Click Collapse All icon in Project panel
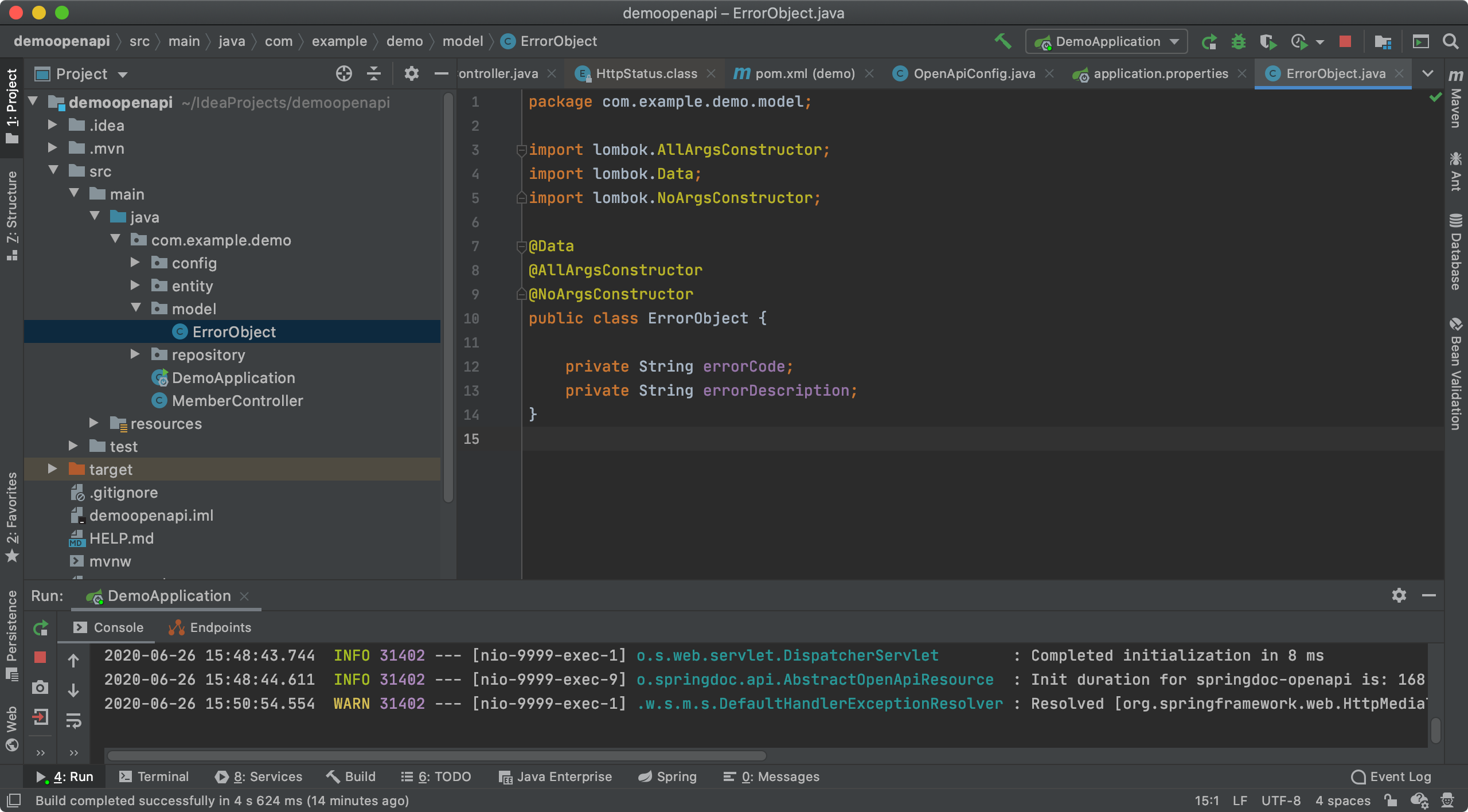1468x812 pixels. coord(374,73)
